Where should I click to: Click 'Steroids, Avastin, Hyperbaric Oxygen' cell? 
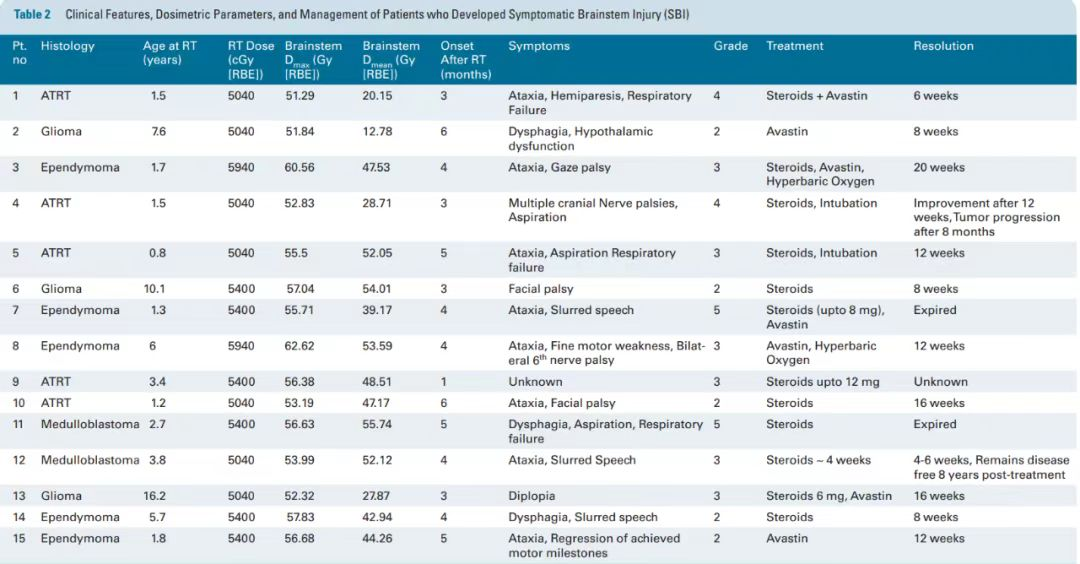pos(820,174)
